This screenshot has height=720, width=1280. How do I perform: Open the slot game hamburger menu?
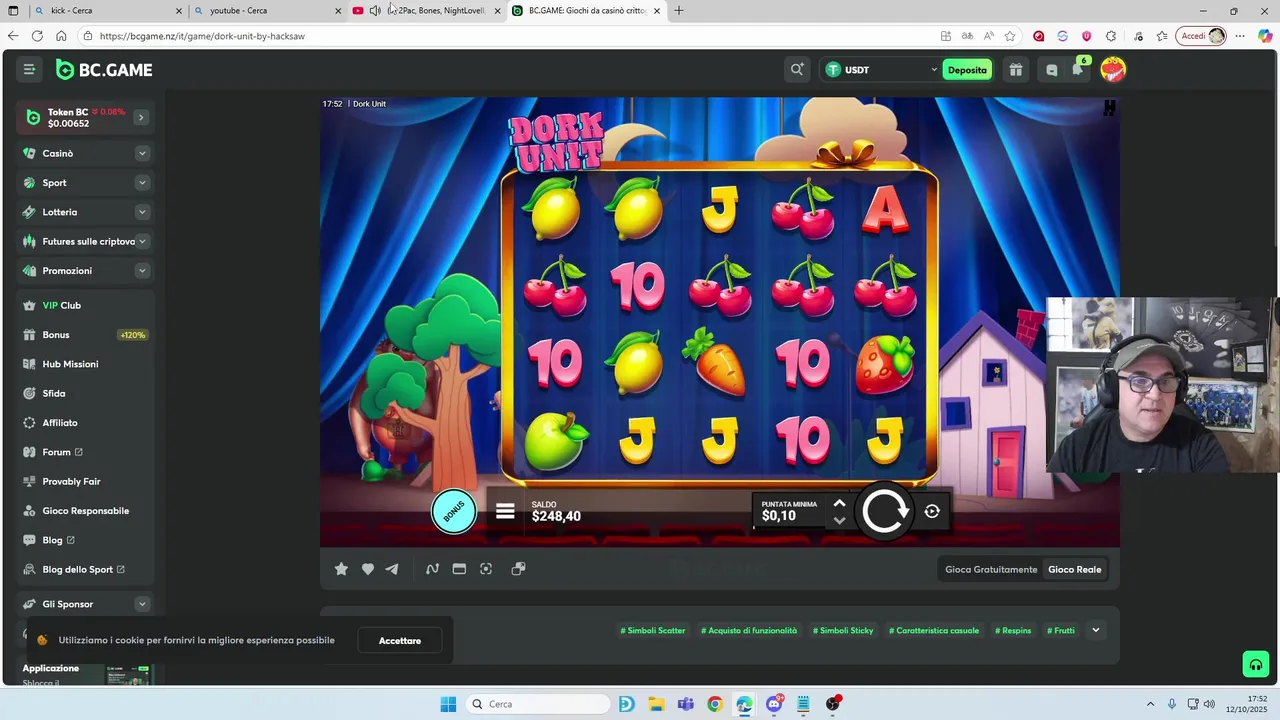[x=505, y=511]
